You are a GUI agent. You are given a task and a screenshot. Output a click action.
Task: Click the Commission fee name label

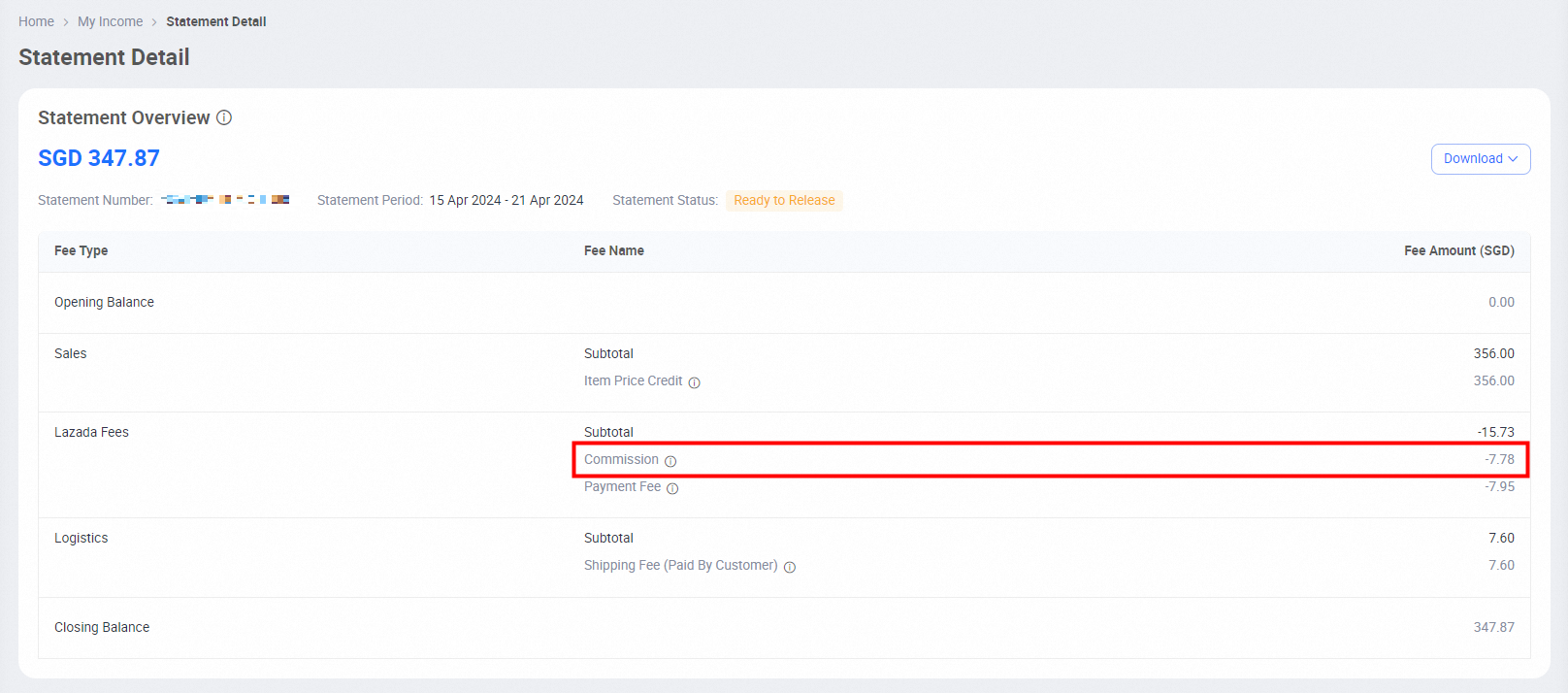(621, 459)
